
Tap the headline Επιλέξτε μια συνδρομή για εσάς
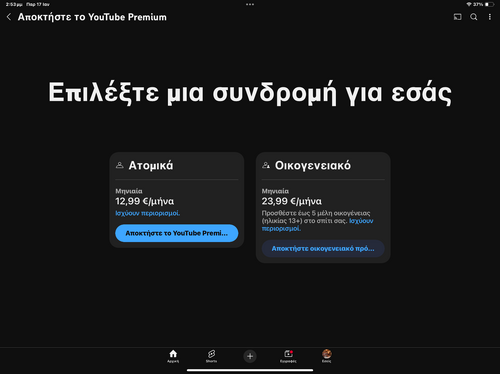pos(250,93)
